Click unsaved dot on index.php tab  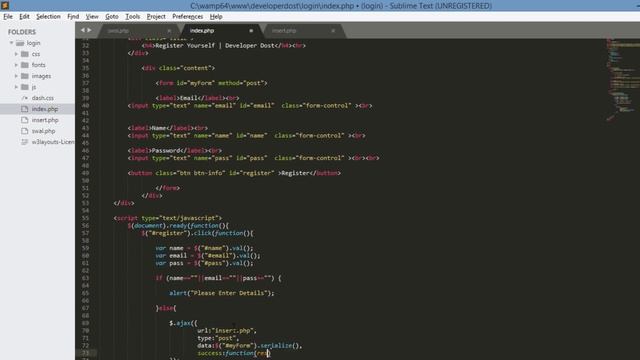[251, 31]
